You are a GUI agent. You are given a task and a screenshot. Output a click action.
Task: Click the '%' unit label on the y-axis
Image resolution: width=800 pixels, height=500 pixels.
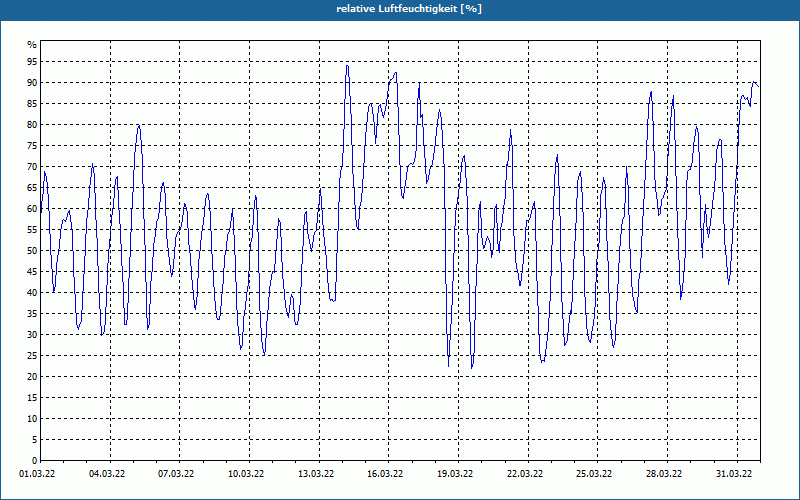(32, 45)
